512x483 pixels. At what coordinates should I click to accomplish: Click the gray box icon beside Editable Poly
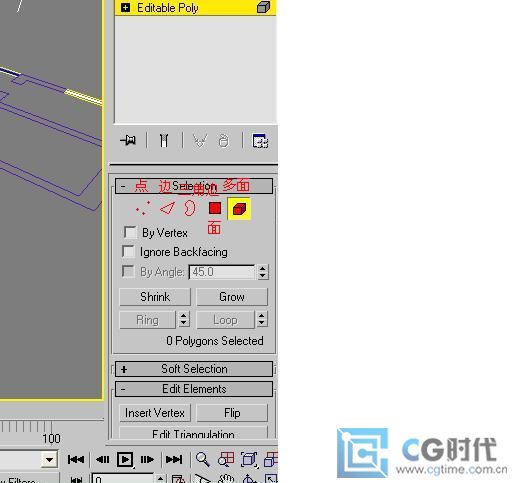click(263, 7)
